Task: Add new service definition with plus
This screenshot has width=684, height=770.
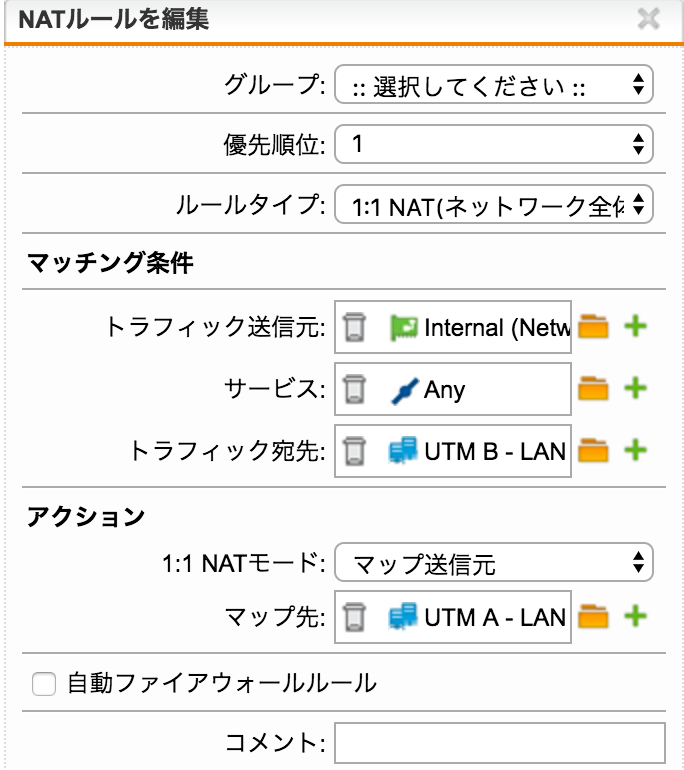Action: [635, 388]
